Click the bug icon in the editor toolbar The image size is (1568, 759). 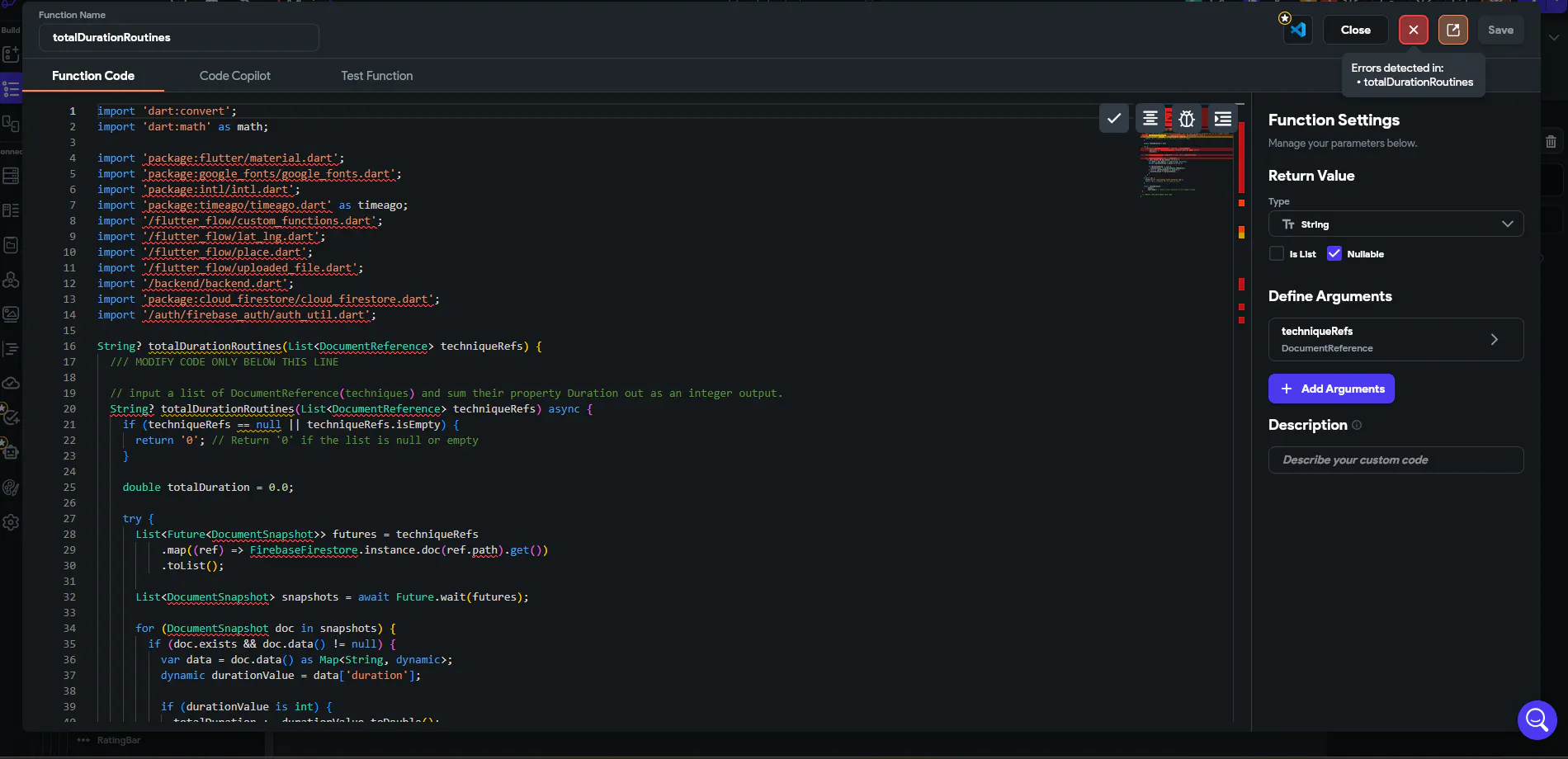click(x=1187, y=119)
